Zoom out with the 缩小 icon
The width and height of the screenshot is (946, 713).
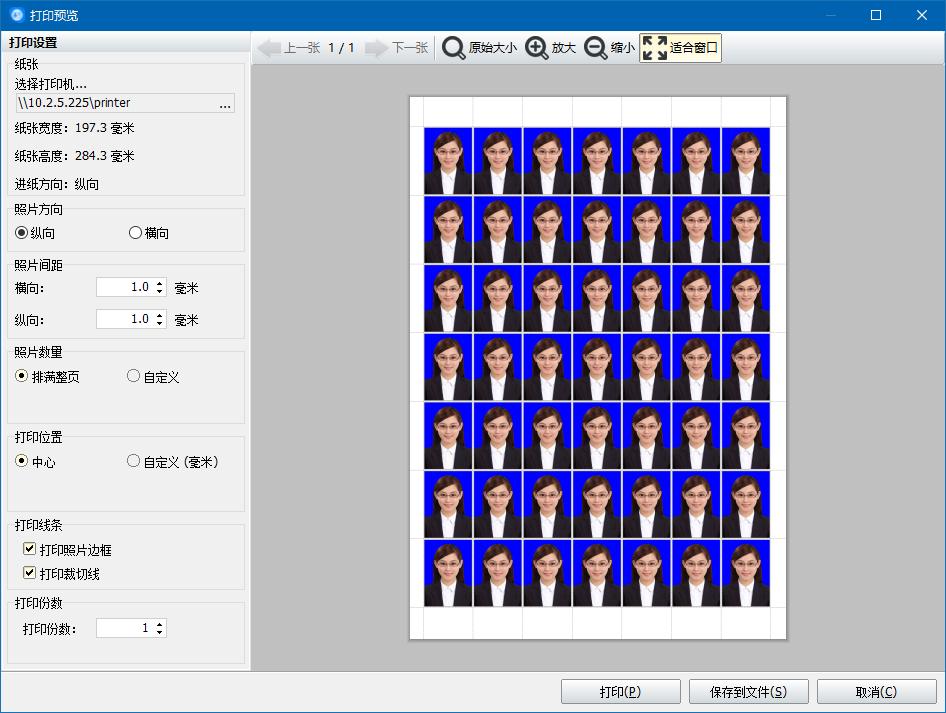point(595,48)
